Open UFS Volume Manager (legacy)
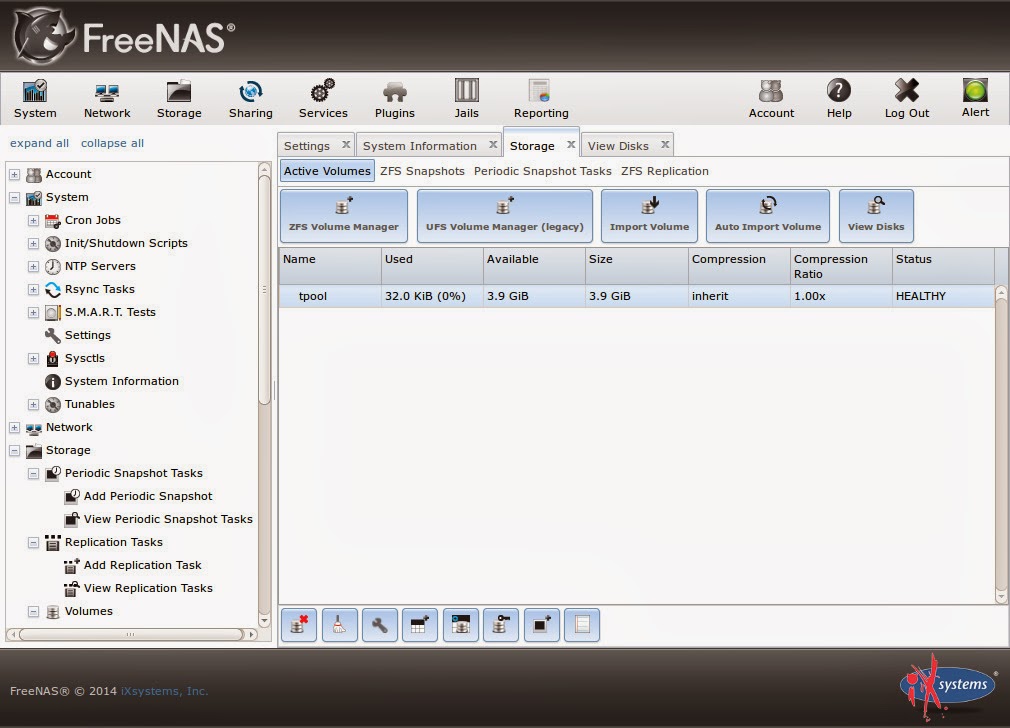This screenshot has height=728, width=1010. [504, 216]
